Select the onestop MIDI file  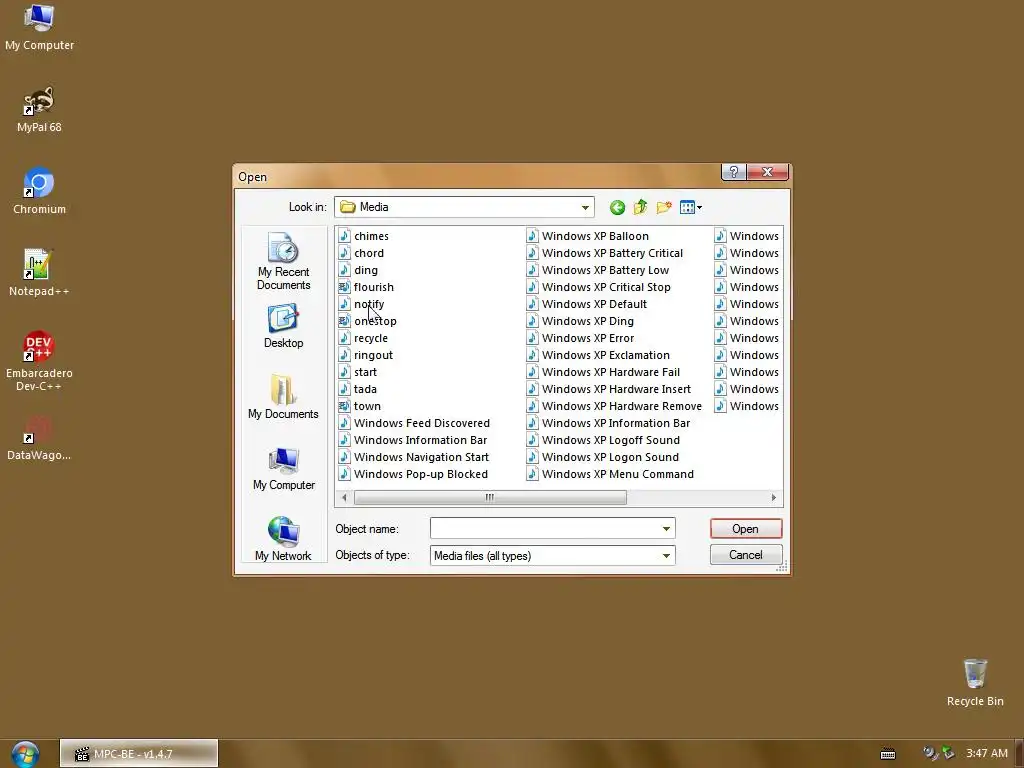[x=368, y=321]
